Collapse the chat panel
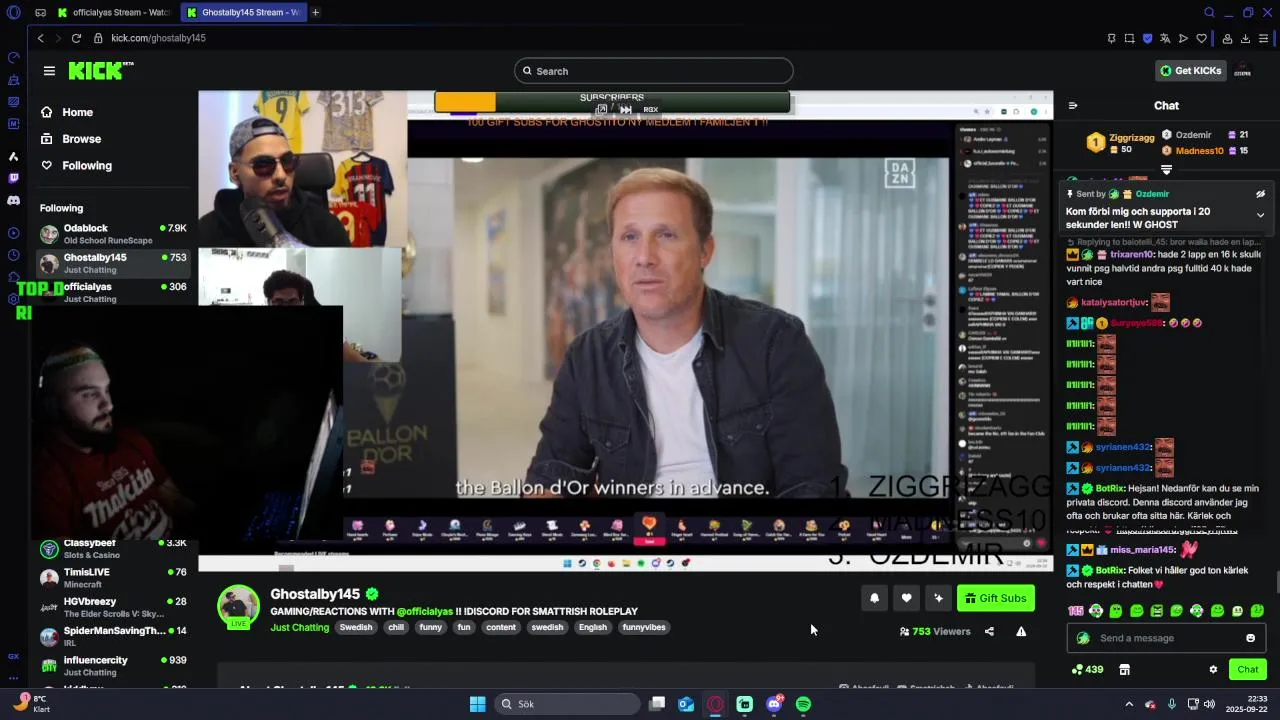Image resolution: width=1280 pixels, height=720 pixels. pos(1073,105)
